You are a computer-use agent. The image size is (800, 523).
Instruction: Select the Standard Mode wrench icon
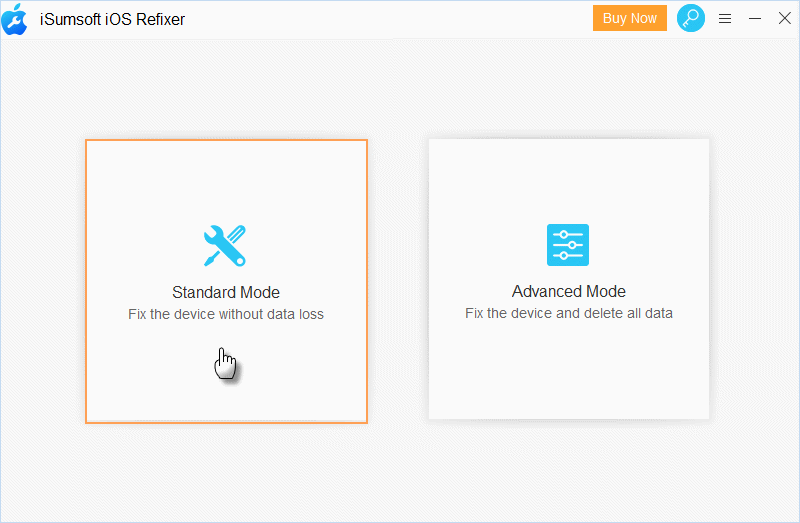225,245
